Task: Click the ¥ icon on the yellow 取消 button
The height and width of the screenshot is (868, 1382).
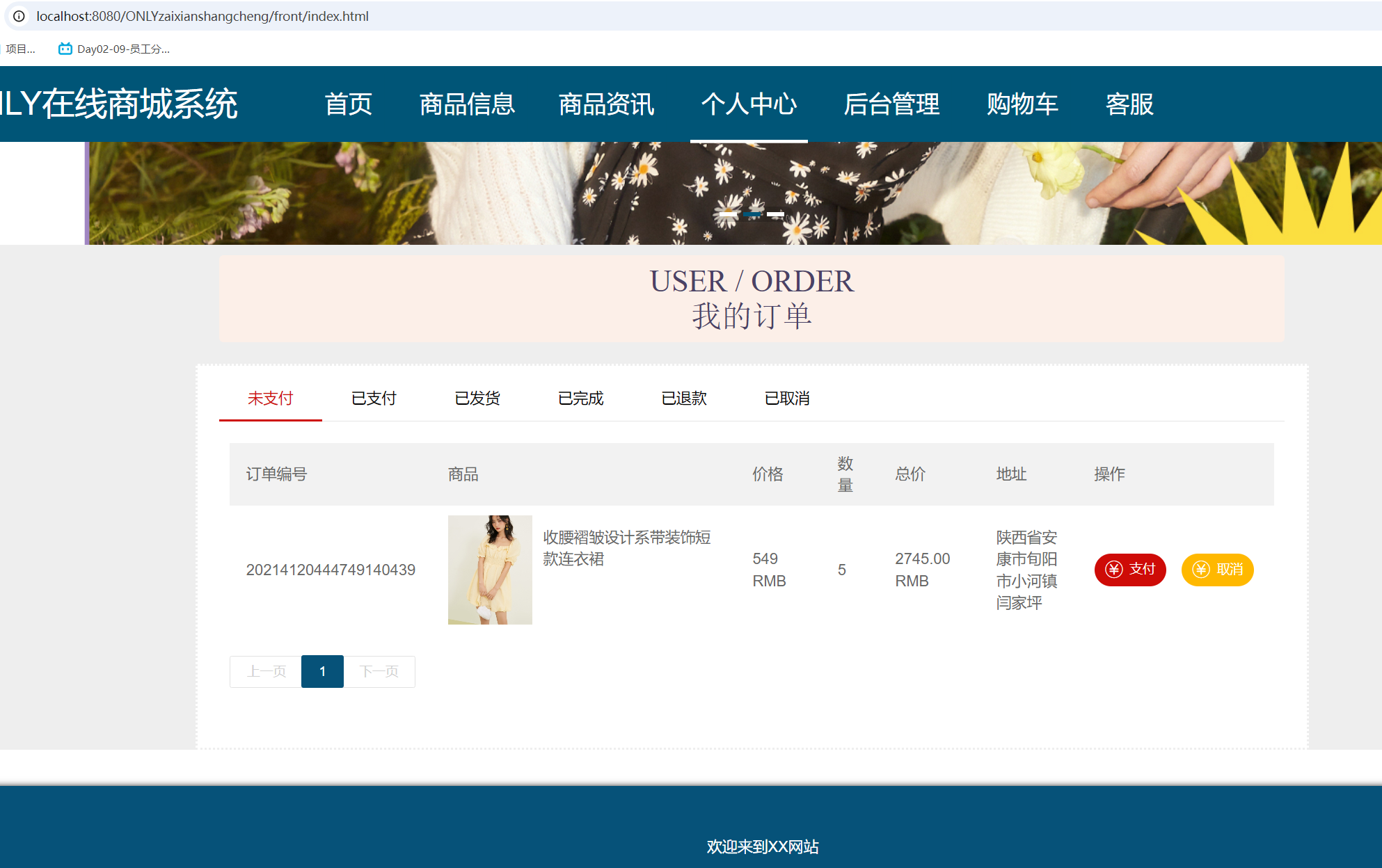Action: click(1200, 570)
